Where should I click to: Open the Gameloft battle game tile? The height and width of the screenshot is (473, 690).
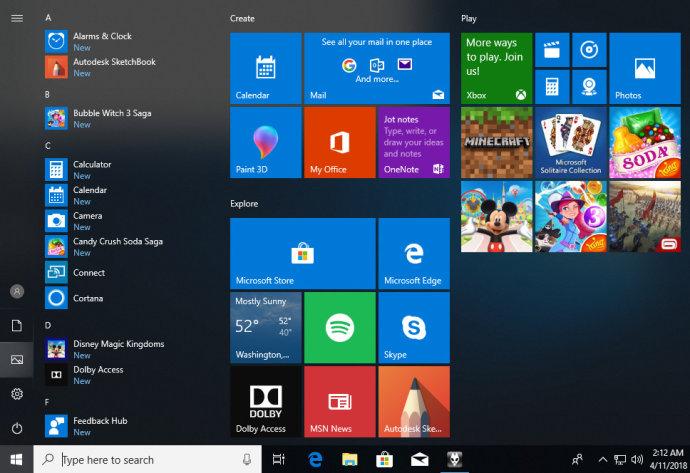coord(645,216)
